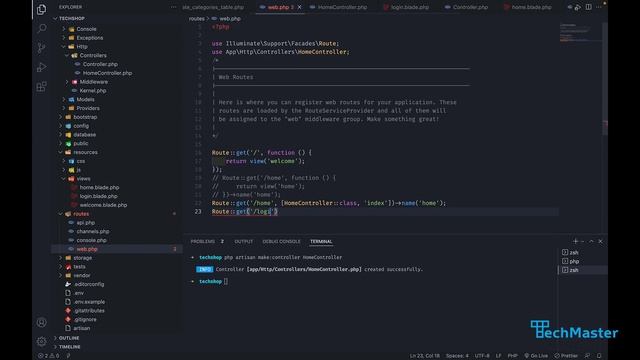Expand the Middleware folder

93,82
